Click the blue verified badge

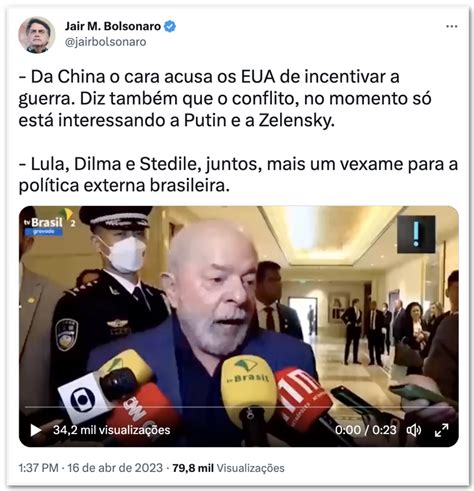point(170,26)
